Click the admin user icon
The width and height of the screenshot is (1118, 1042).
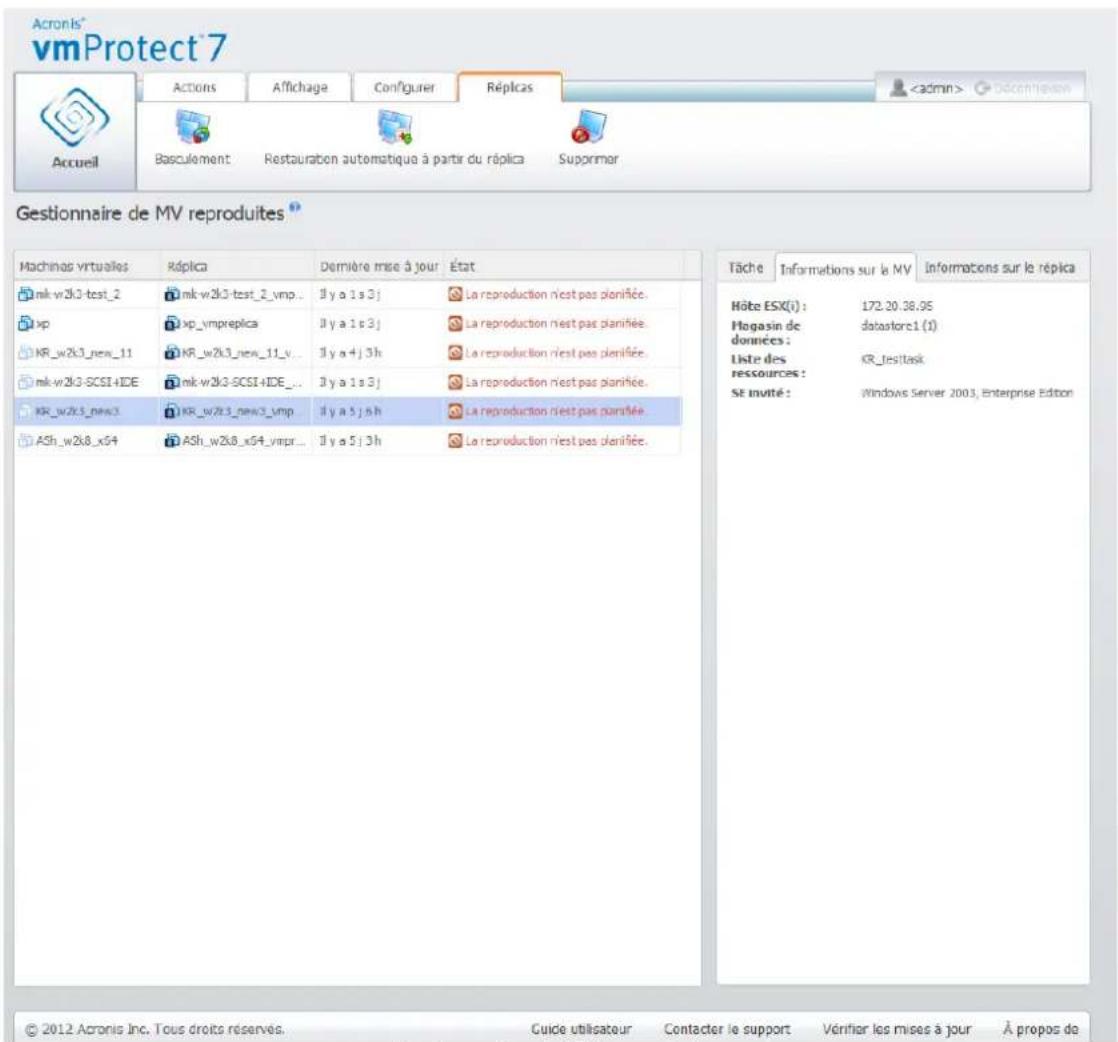[898, 88]
